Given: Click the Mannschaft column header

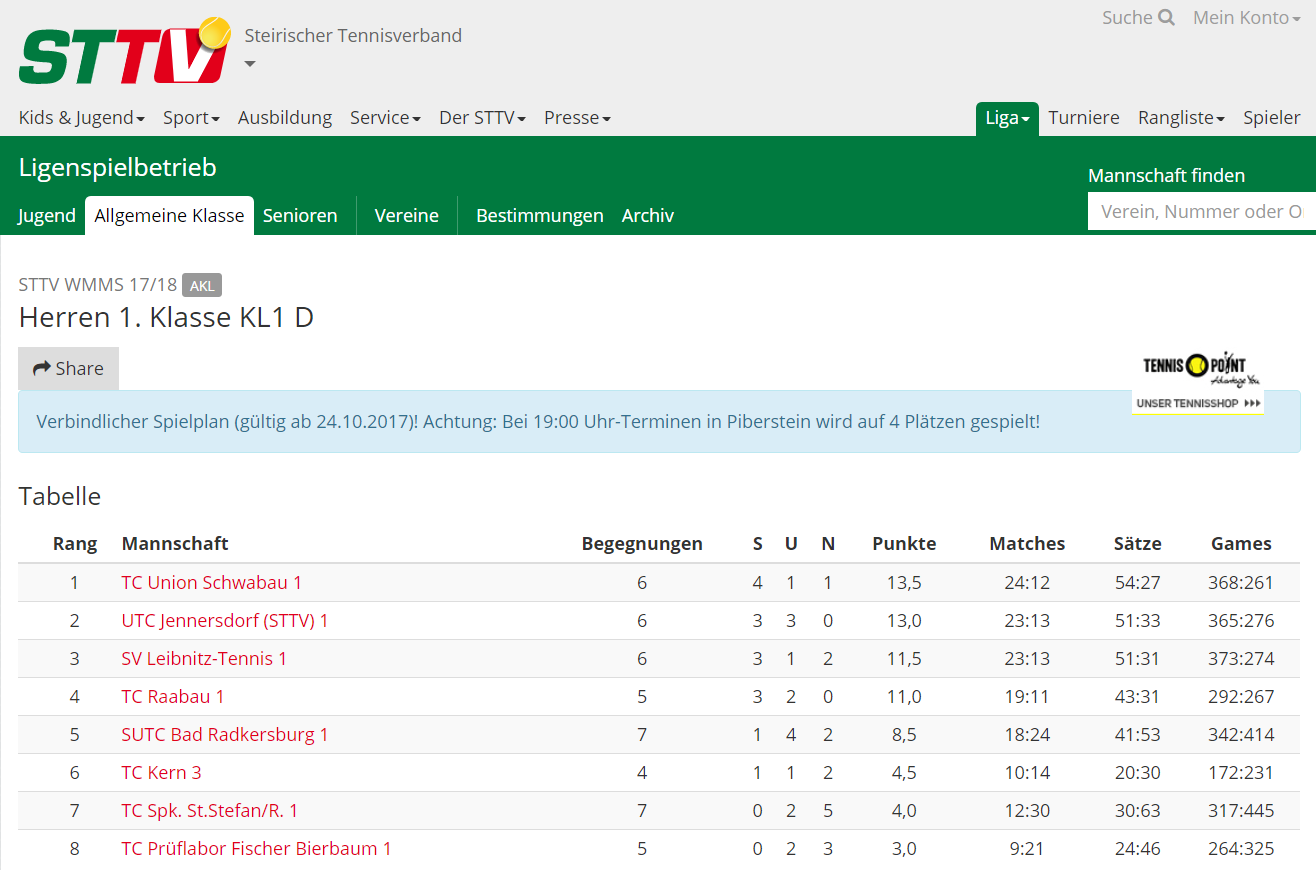Looking at the screenshot, I should 175,544.
